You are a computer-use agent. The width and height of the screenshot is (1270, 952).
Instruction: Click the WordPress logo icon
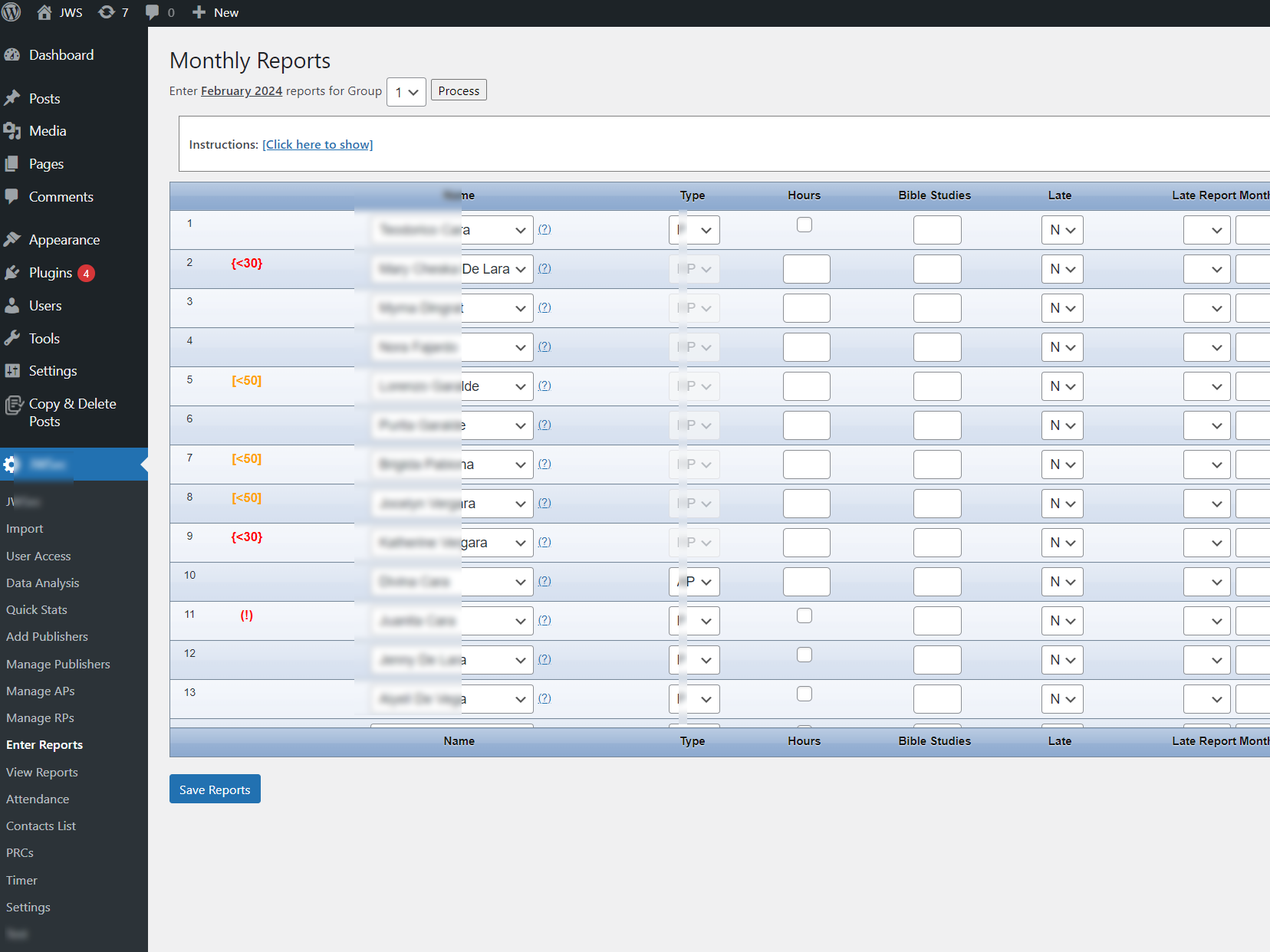[12, 12]
